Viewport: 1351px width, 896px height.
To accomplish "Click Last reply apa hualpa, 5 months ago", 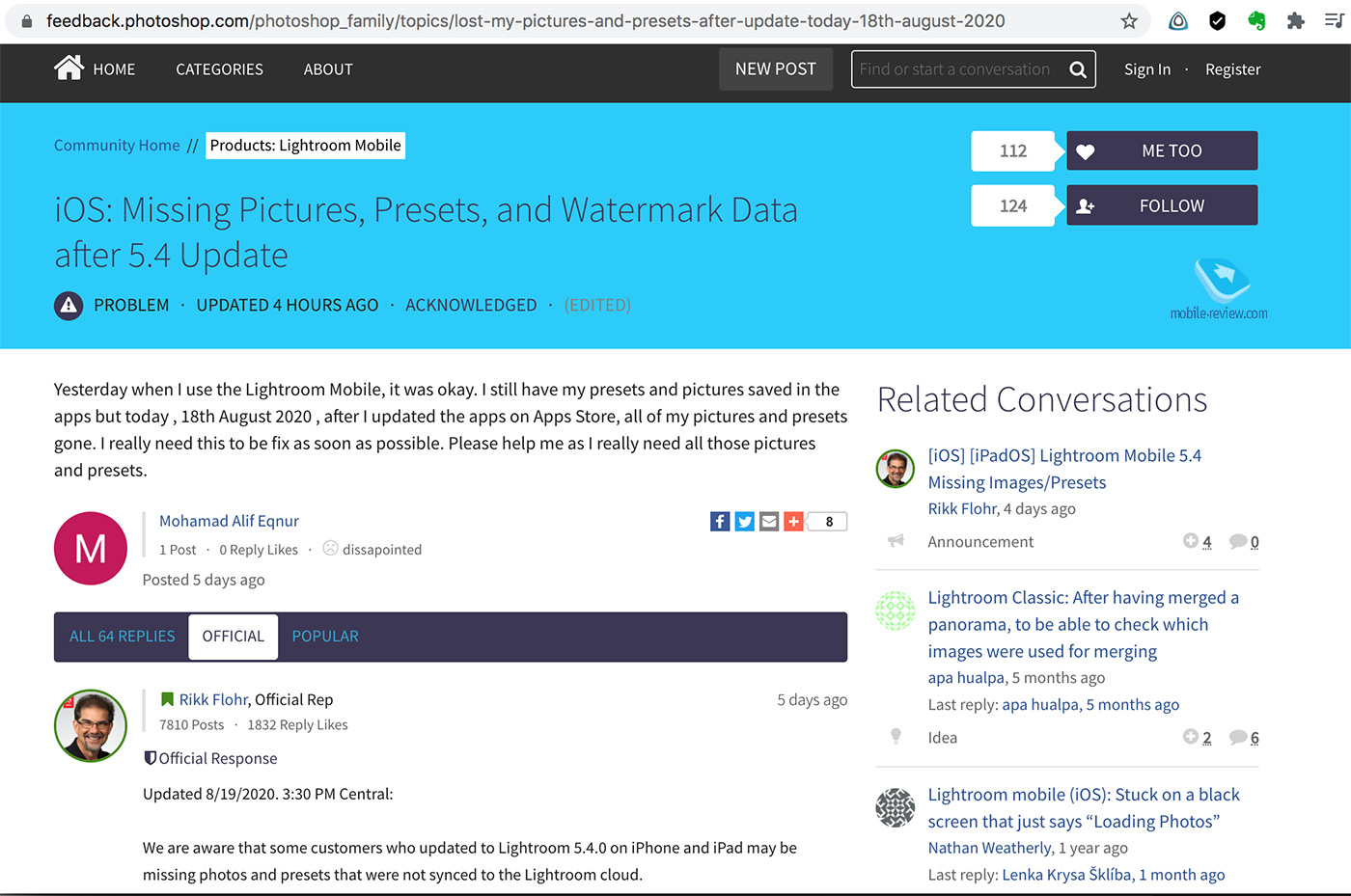I will (1090, 704).
